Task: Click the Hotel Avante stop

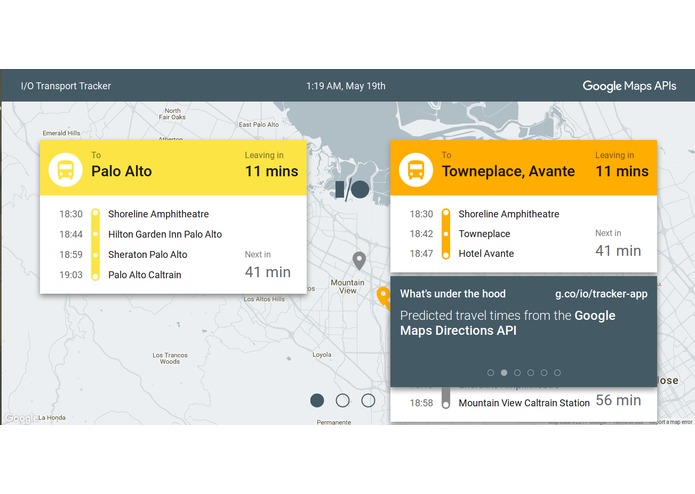Action: click(x=486, y=254)
